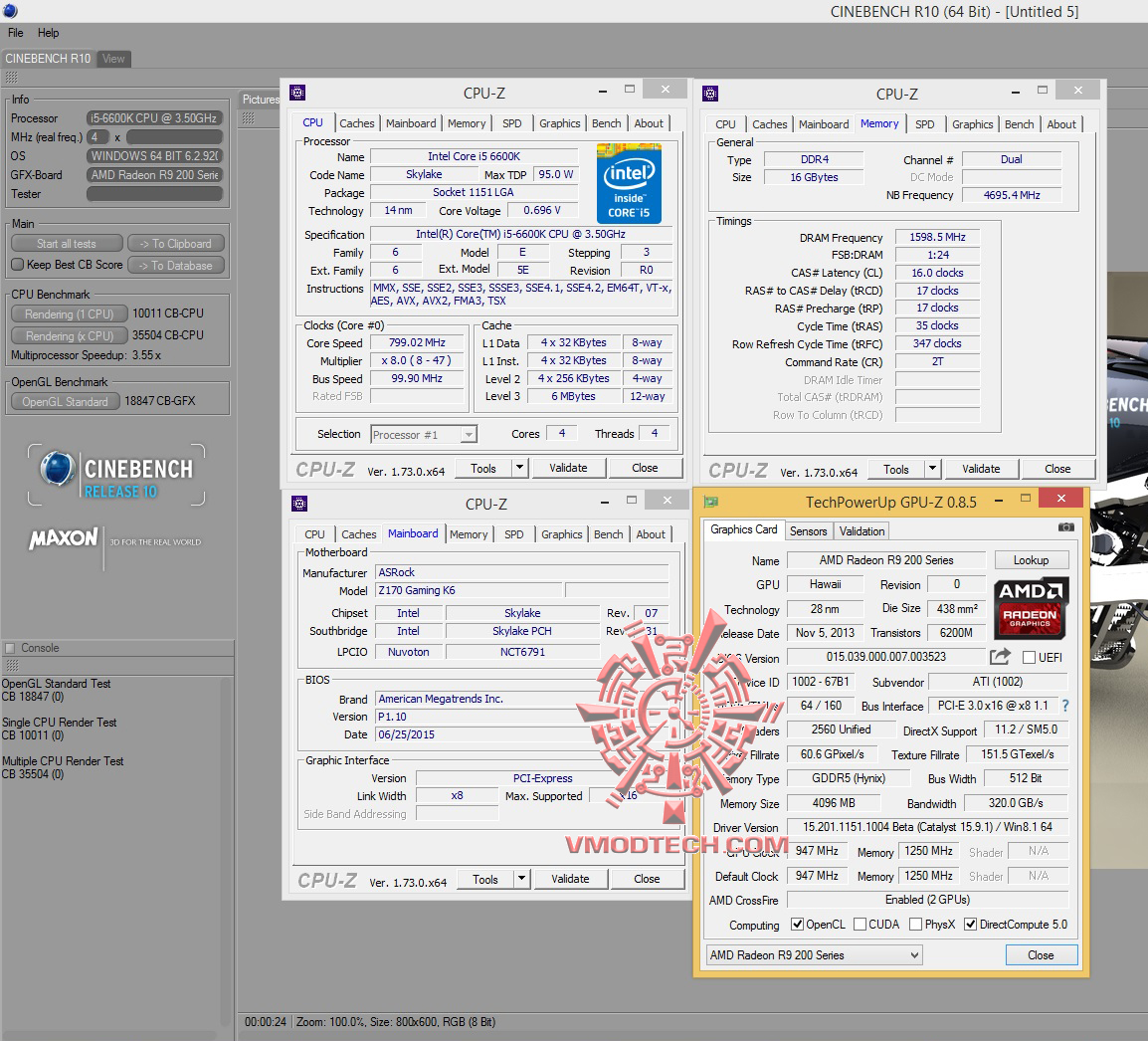Click the OS field showing WINDOWS 64 BIT
The width and height of the screenshot is (1148, 1041).
154,155
